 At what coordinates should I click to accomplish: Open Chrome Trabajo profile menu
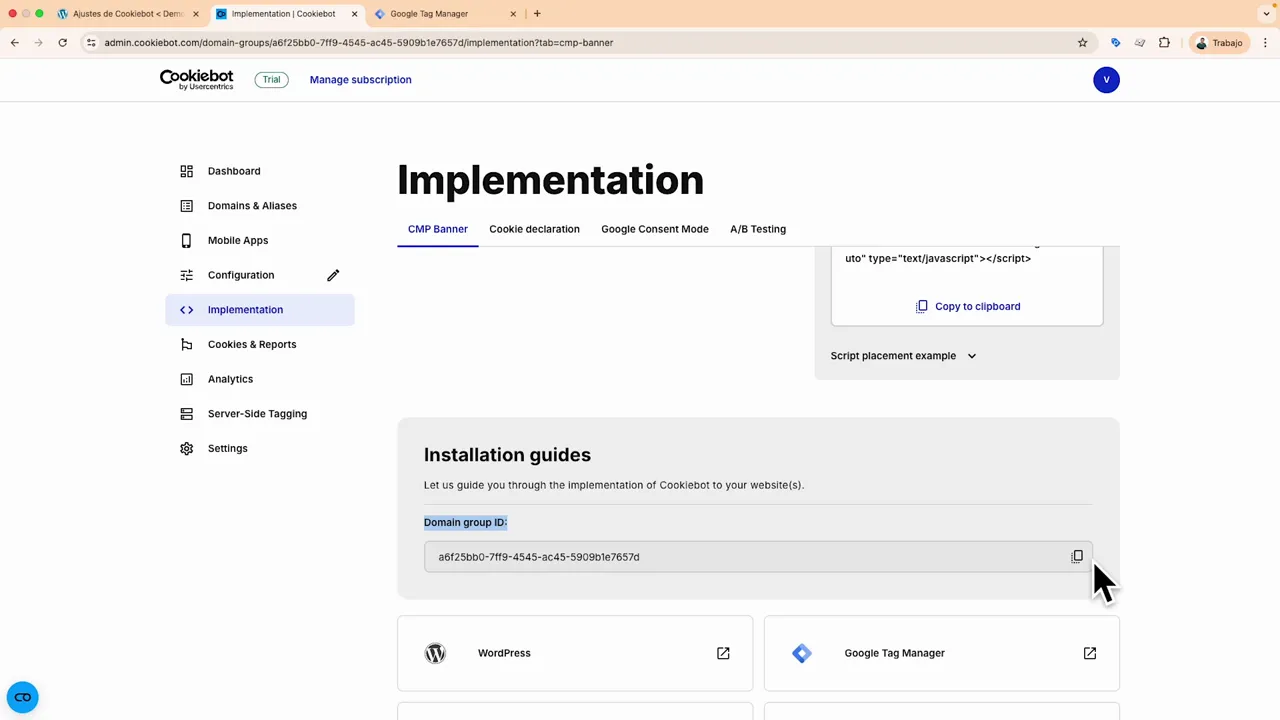point(1218,43)
